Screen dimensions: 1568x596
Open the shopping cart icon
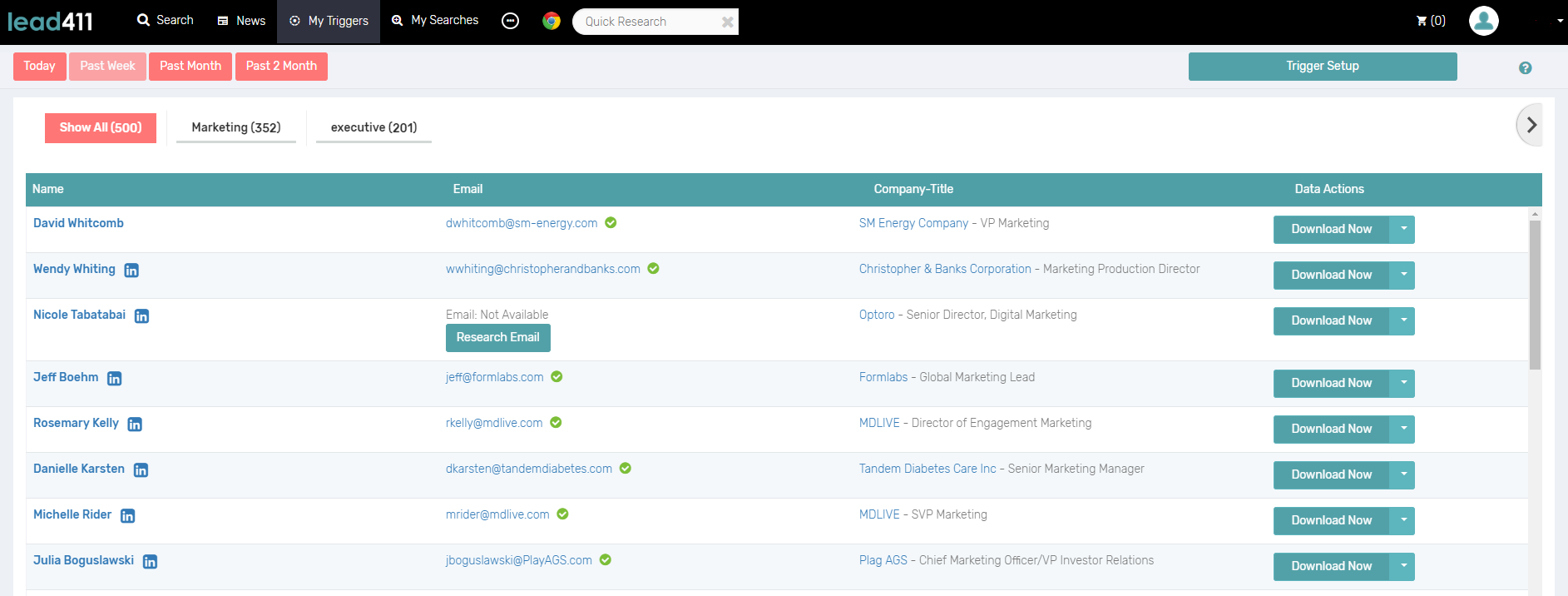1422,21
